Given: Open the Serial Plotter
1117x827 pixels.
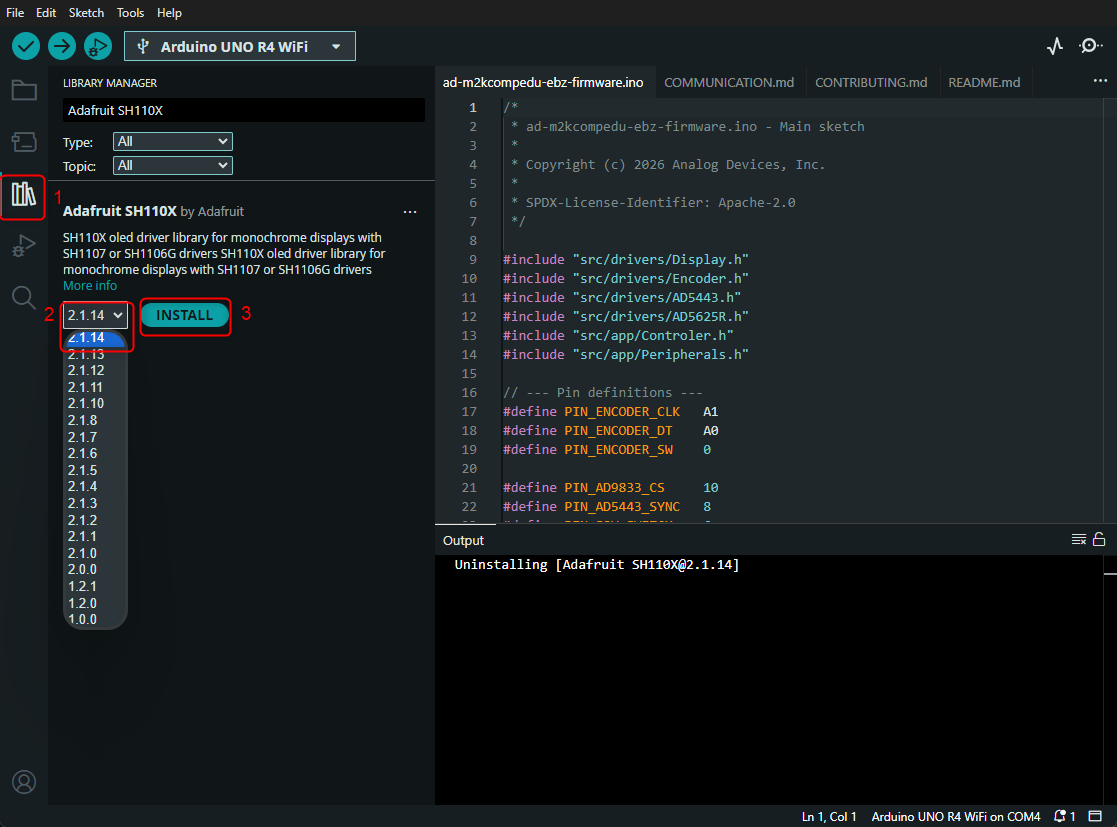Looking at the screenshot, I should pos(1055,46).
